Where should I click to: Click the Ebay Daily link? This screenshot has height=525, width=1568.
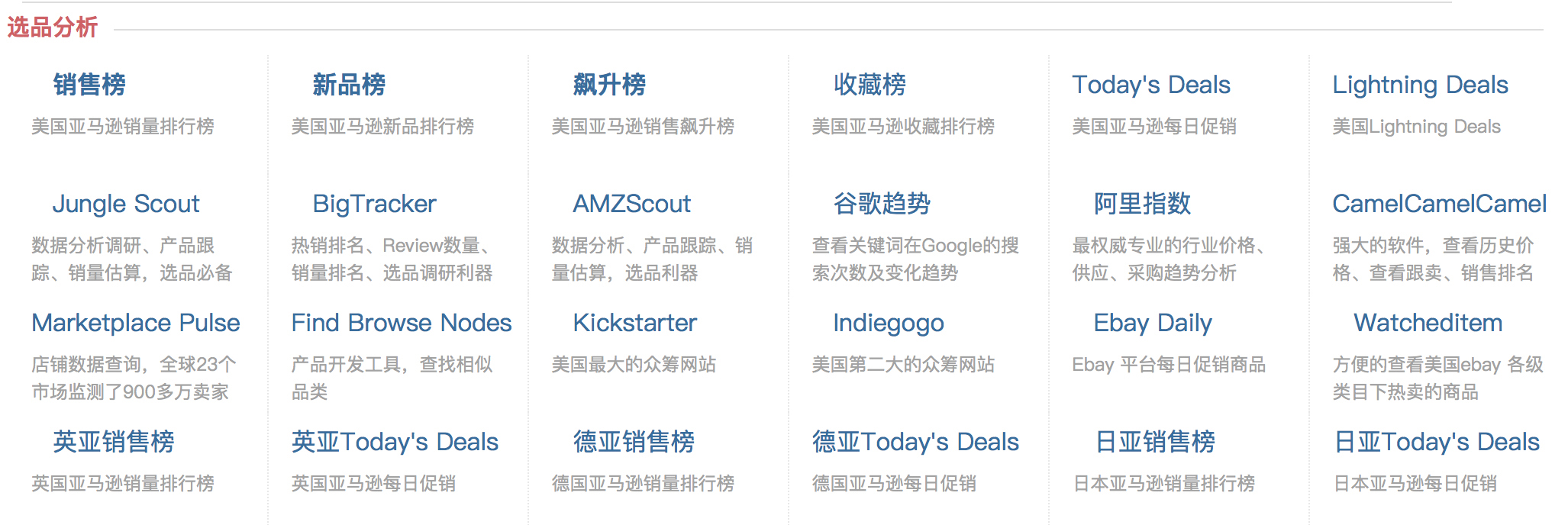coord(1153,323)
